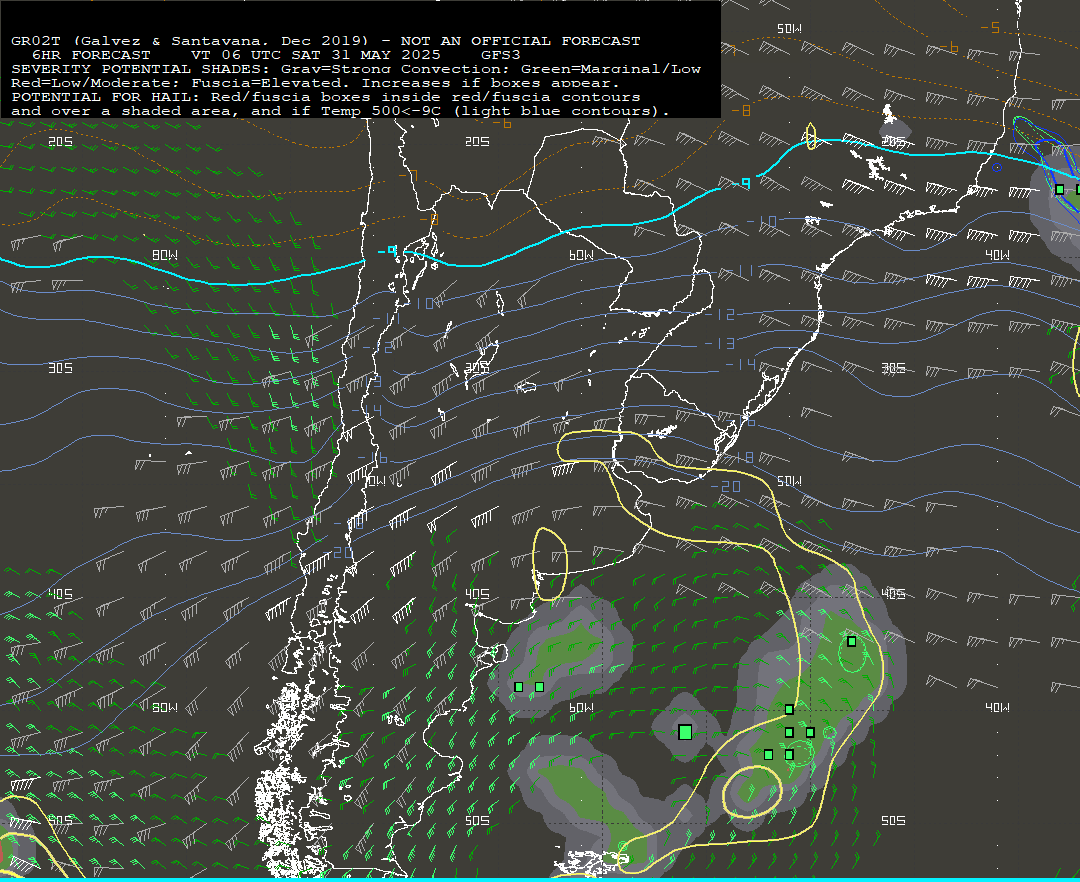Screen dimensions: 1080x882
Task: Click the green box inside the green circle
Action: [852, 642]
